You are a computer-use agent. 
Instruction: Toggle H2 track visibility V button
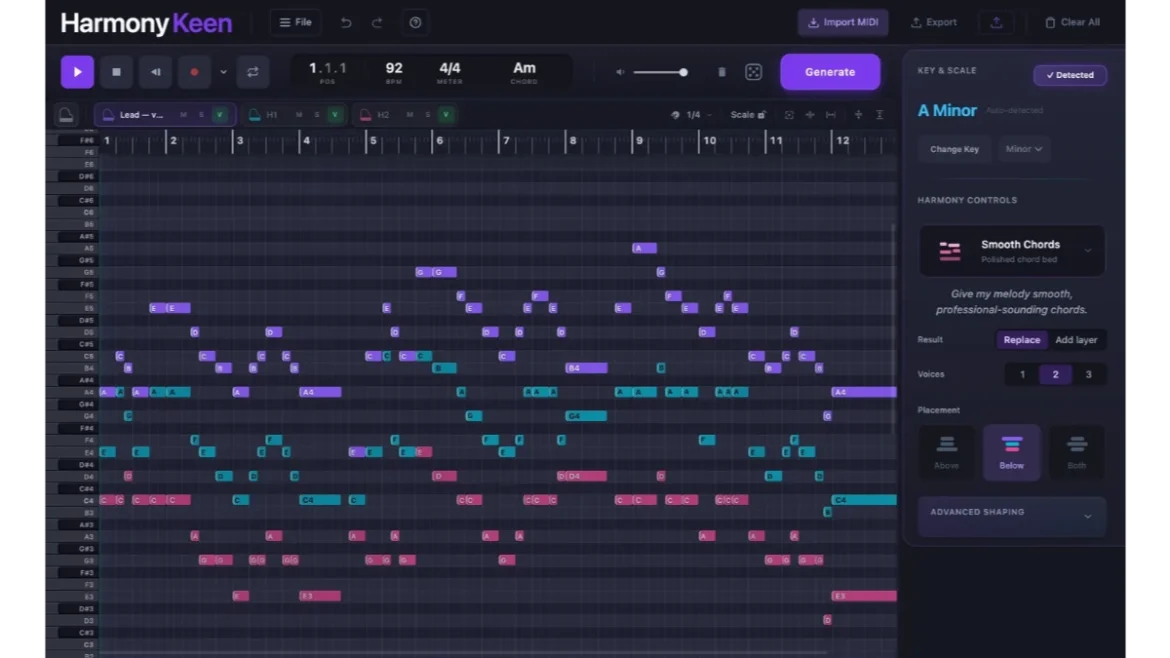pos(445,115)
